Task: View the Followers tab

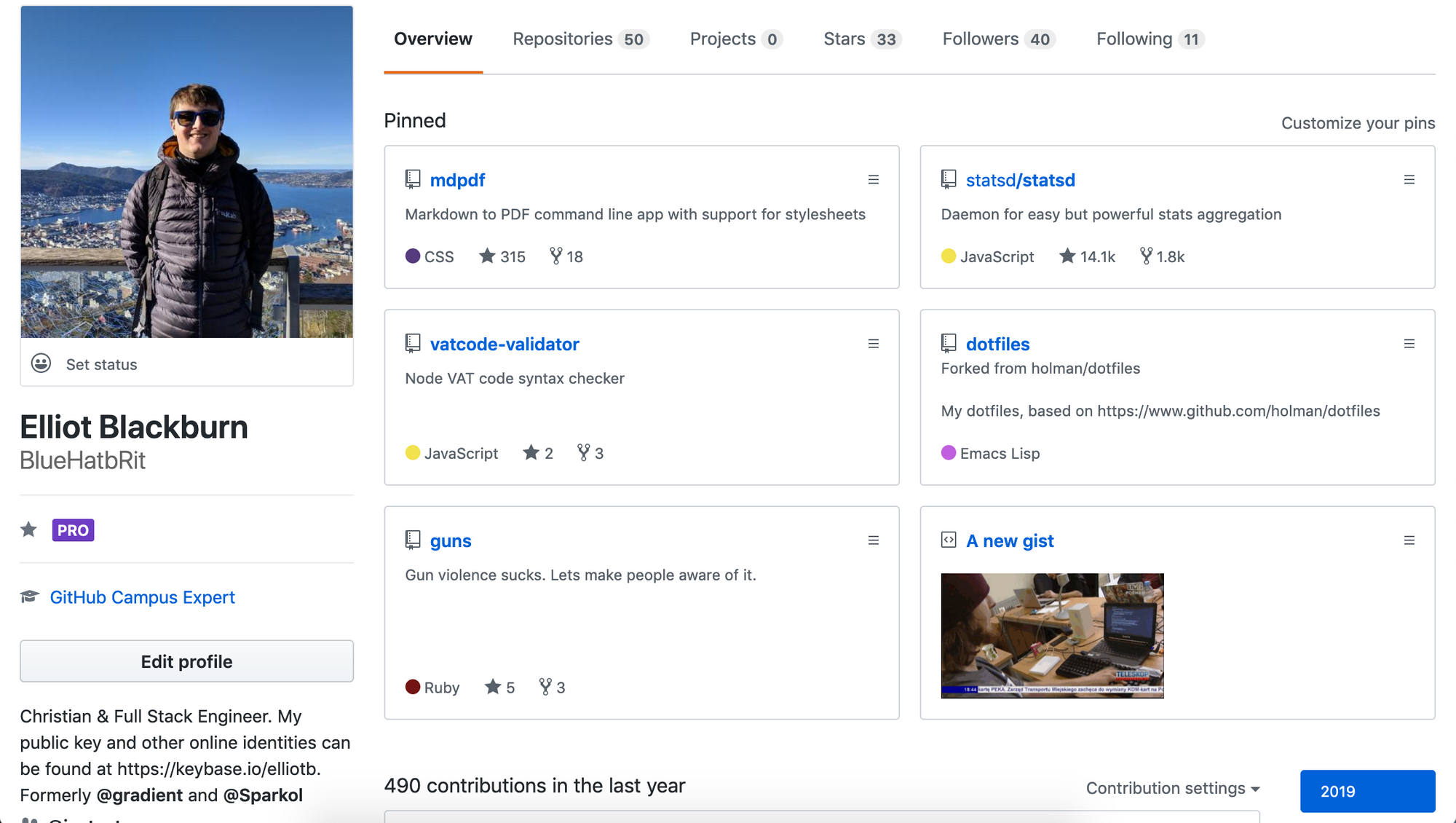Action: (x=999, y=39)
